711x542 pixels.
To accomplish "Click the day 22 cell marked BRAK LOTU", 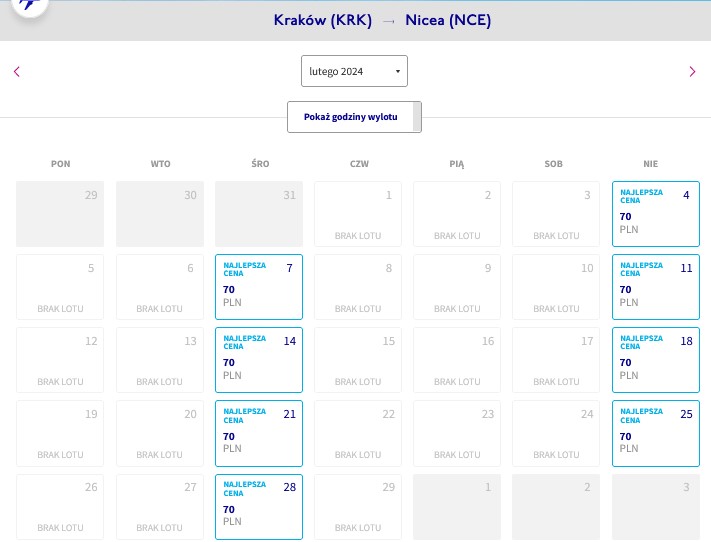I will tap(358, 434).
